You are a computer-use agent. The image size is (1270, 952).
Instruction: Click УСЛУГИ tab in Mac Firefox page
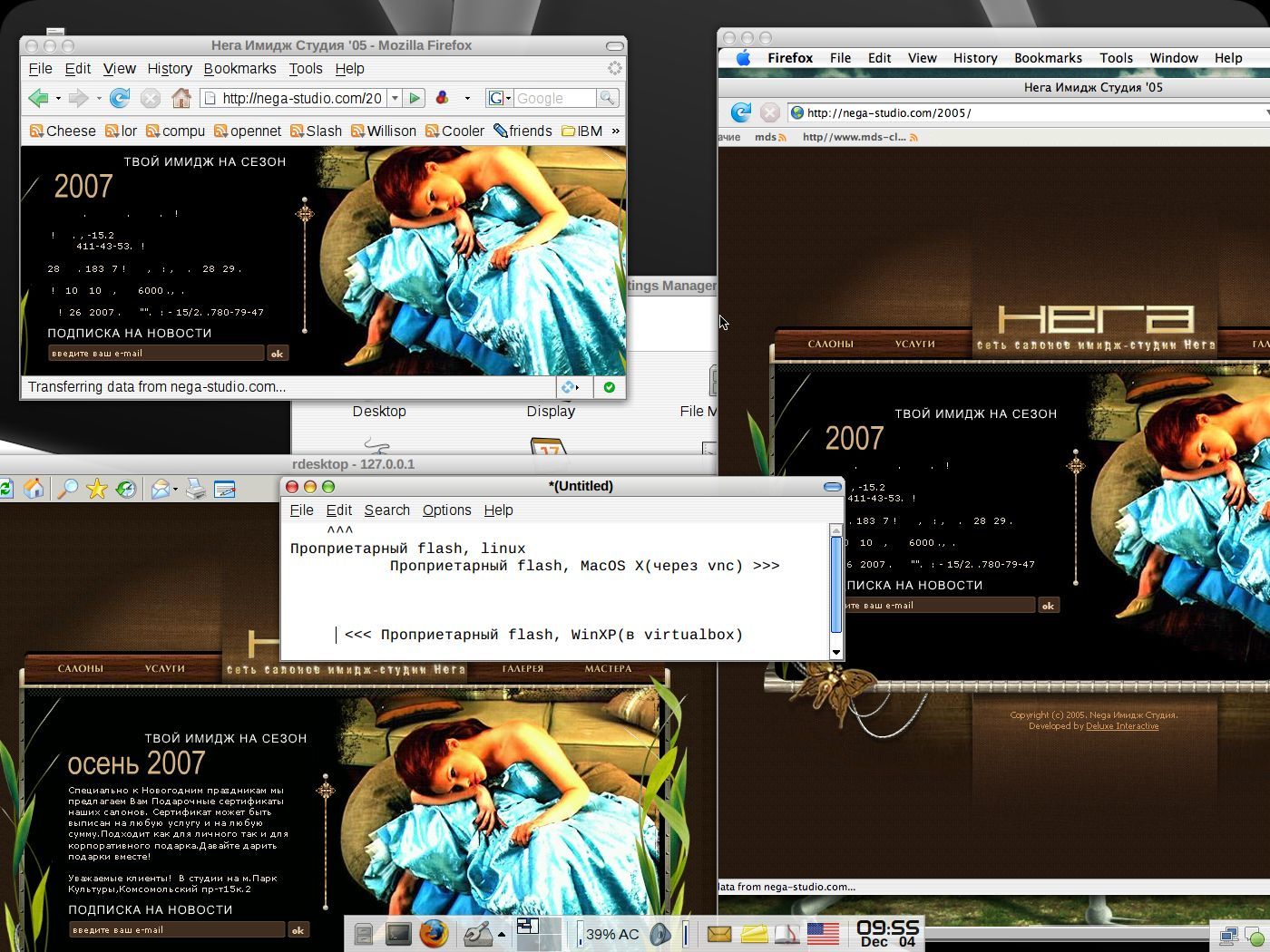tap(914, 344)
